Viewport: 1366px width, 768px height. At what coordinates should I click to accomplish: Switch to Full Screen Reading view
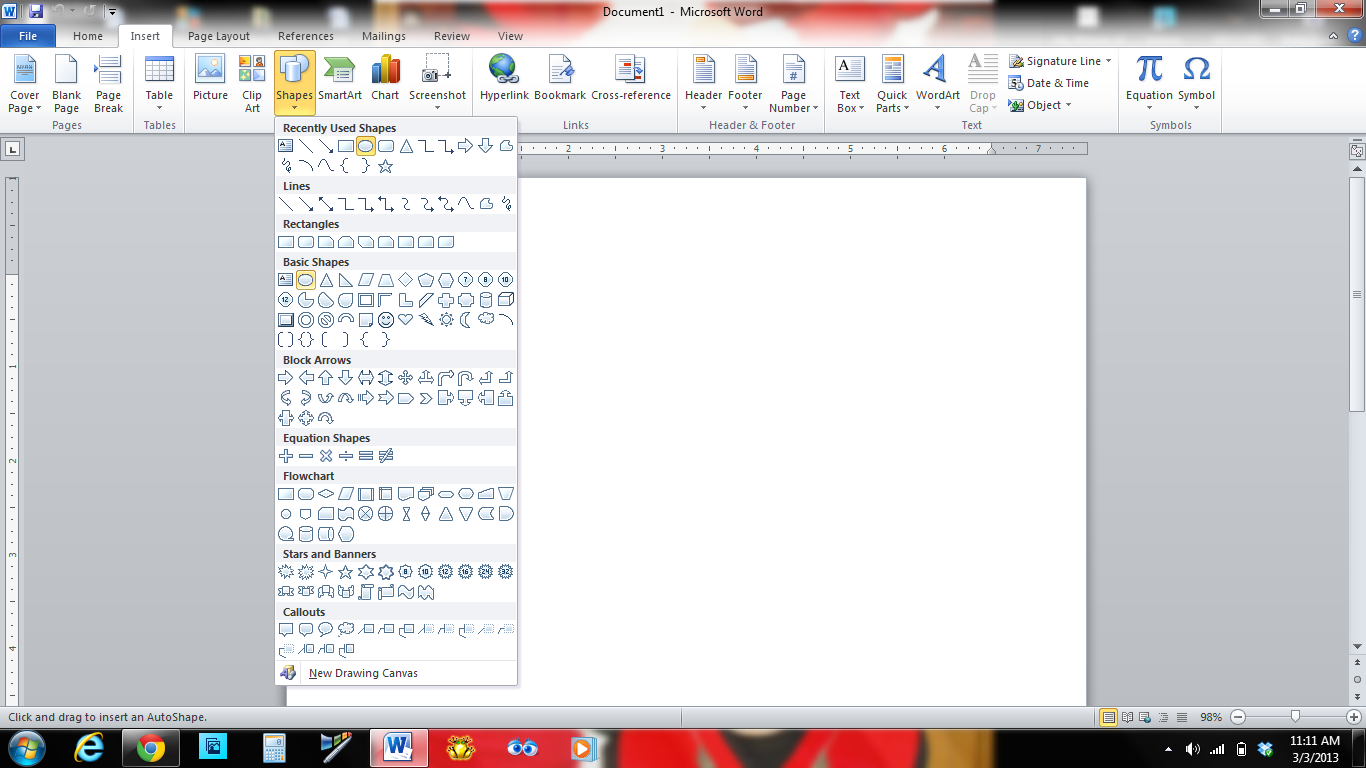(1128, 717)
